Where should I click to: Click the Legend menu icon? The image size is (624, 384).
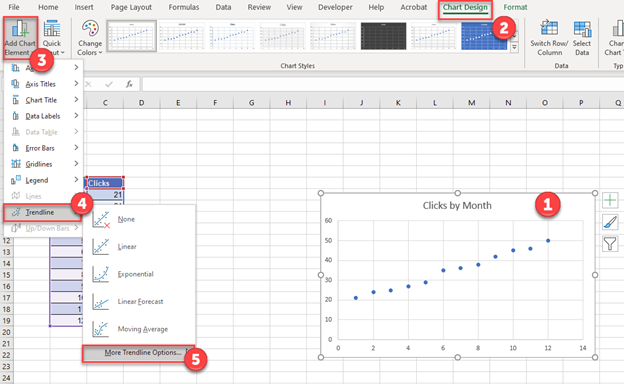point(16,180)
